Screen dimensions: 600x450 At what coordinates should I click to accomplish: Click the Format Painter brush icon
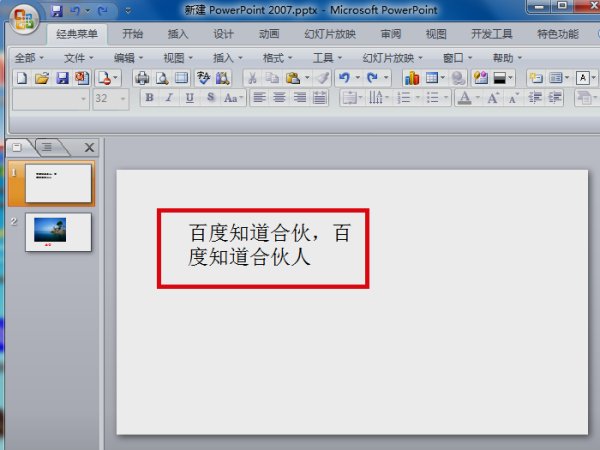(x=322, y=78)
